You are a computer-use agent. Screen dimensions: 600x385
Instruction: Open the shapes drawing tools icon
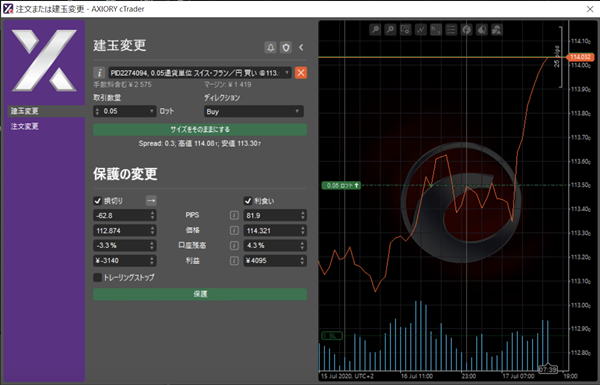(x=497, y=29)
